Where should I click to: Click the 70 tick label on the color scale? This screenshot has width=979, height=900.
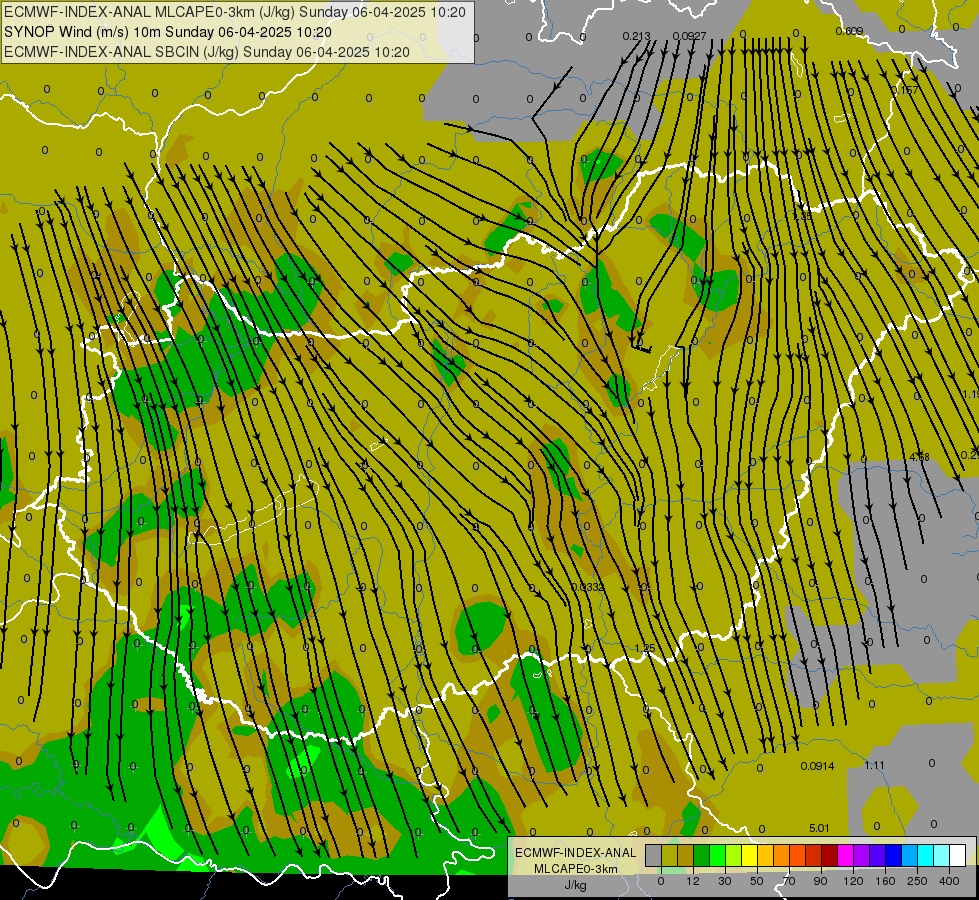click(789, 881)
